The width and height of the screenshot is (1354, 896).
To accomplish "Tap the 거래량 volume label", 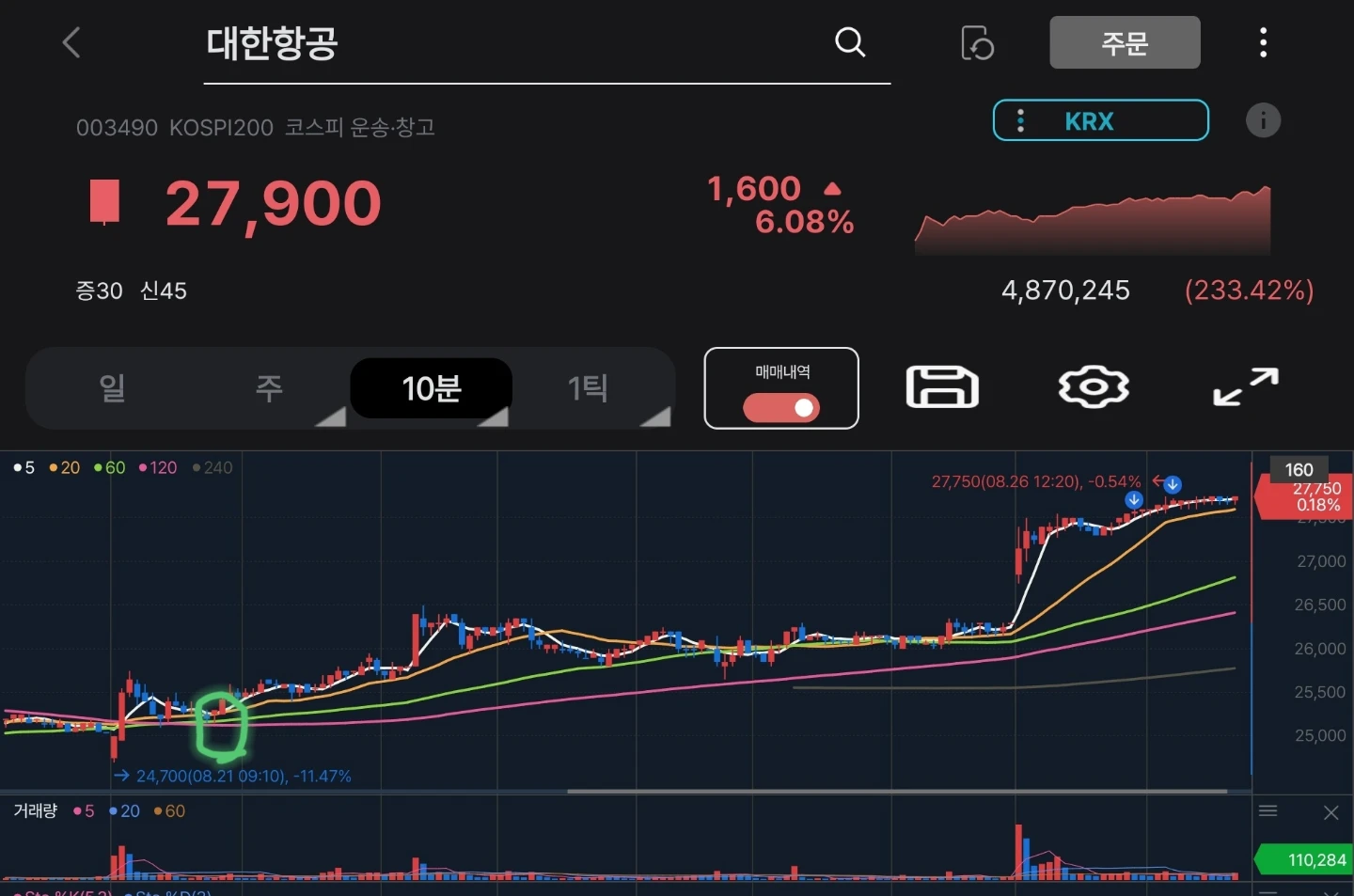I will tap(36, 810).
